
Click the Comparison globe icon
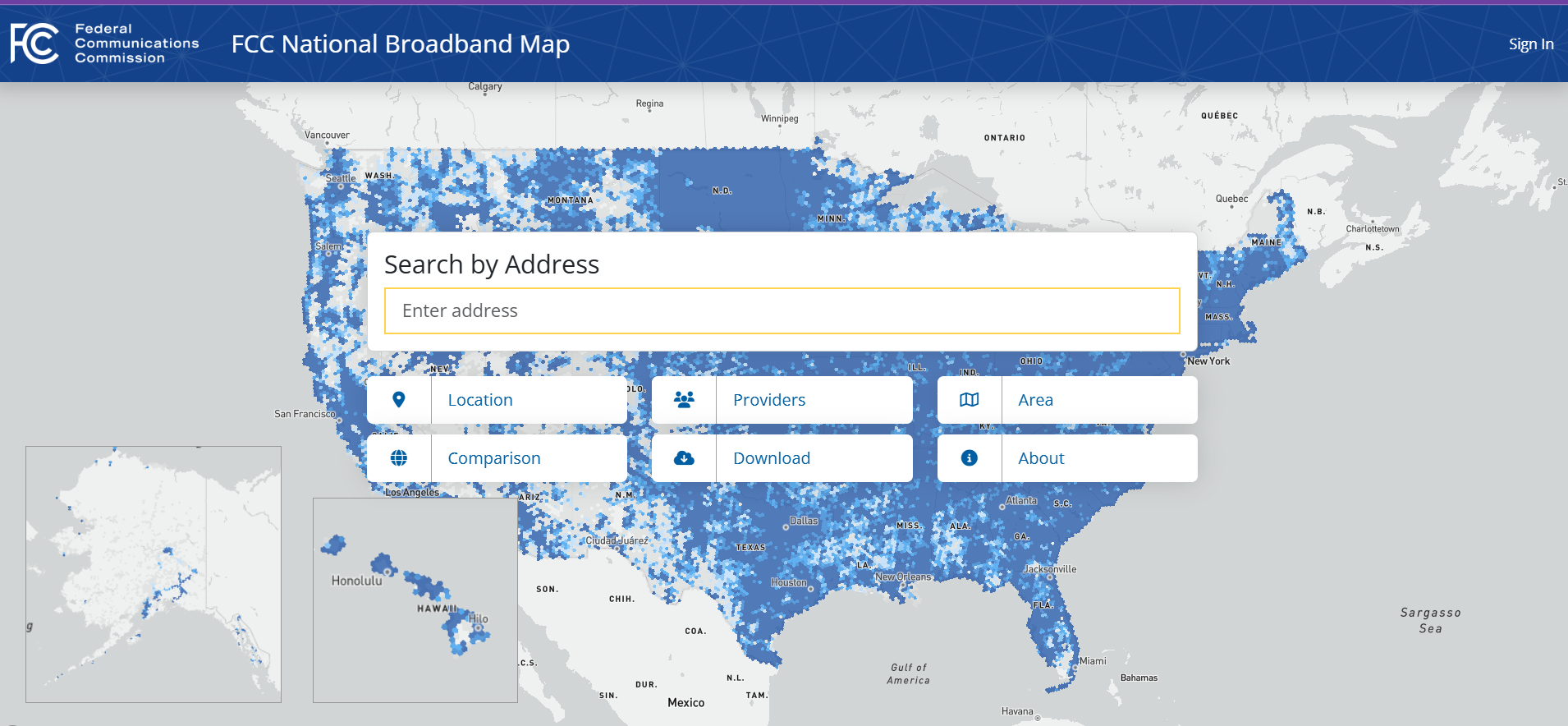399,458
